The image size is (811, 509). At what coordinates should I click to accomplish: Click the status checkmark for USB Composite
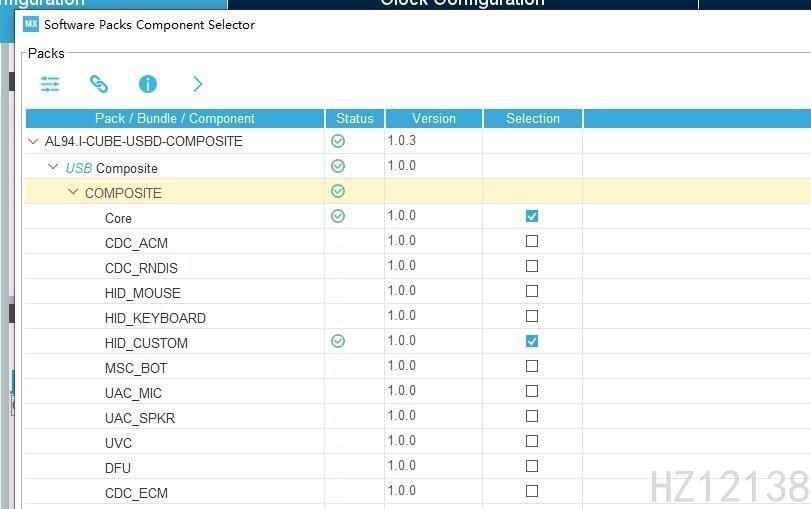coord(338,166)
